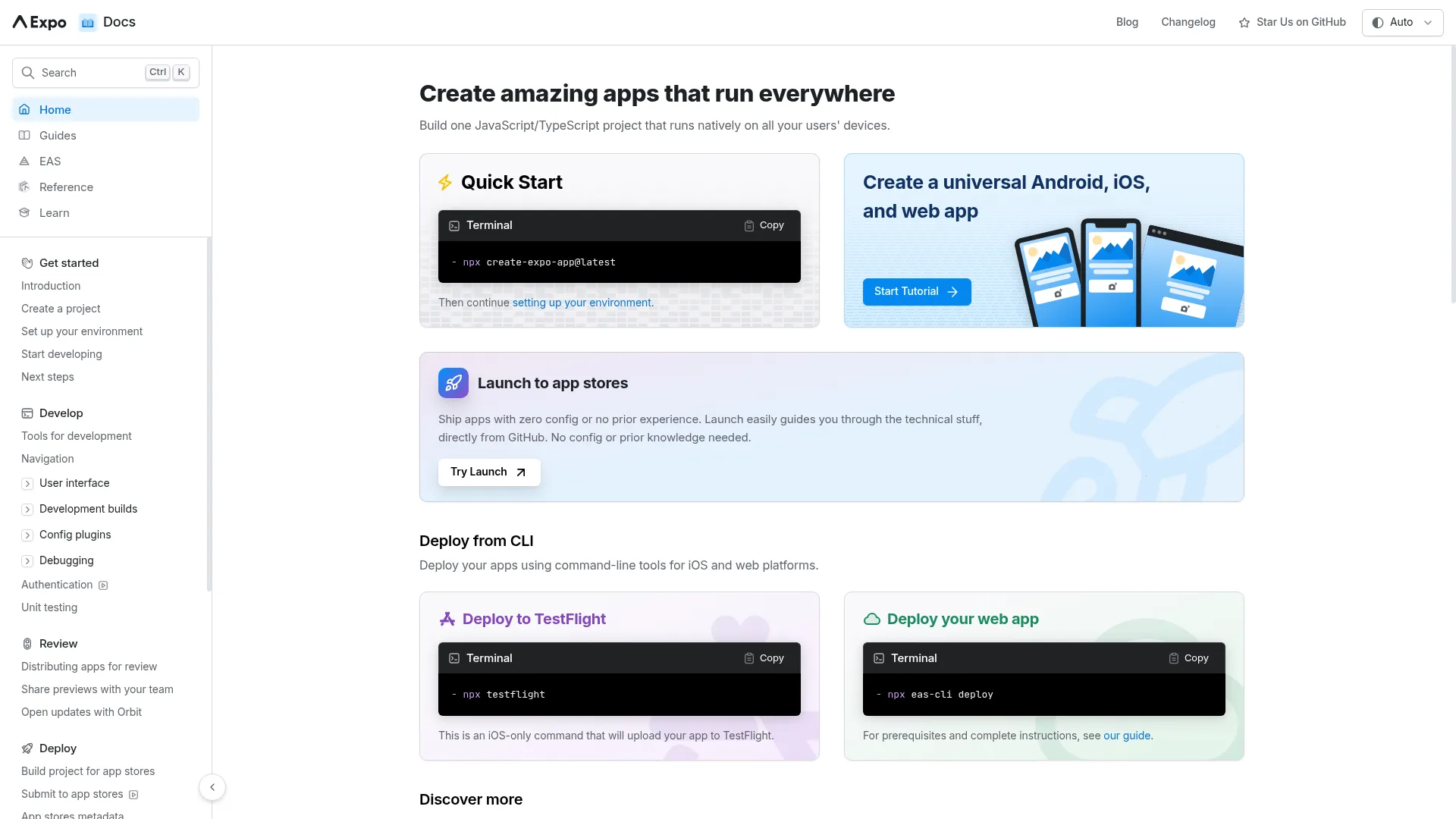This screenshot has height=819, width=1456.
Task: Expand the Config plugins section
Action: [27, 535]
